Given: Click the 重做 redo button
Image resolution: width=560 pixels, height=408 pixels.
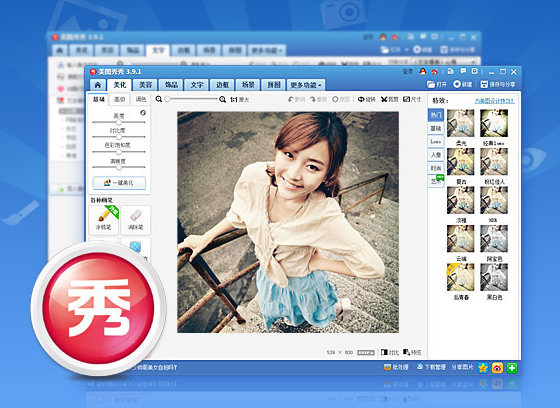Looking at the screenshot, I should click(x=318, y=99).
